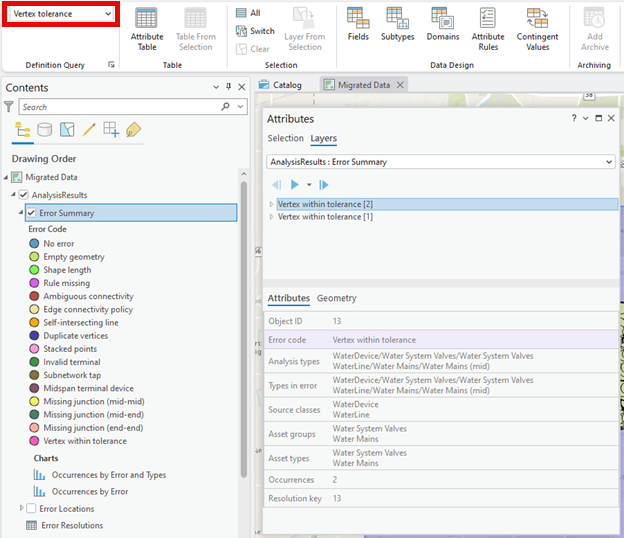624x538 pixels.
Task: Switch to List By Snapping
Action: pyautogui.click(x=111, y=130)
